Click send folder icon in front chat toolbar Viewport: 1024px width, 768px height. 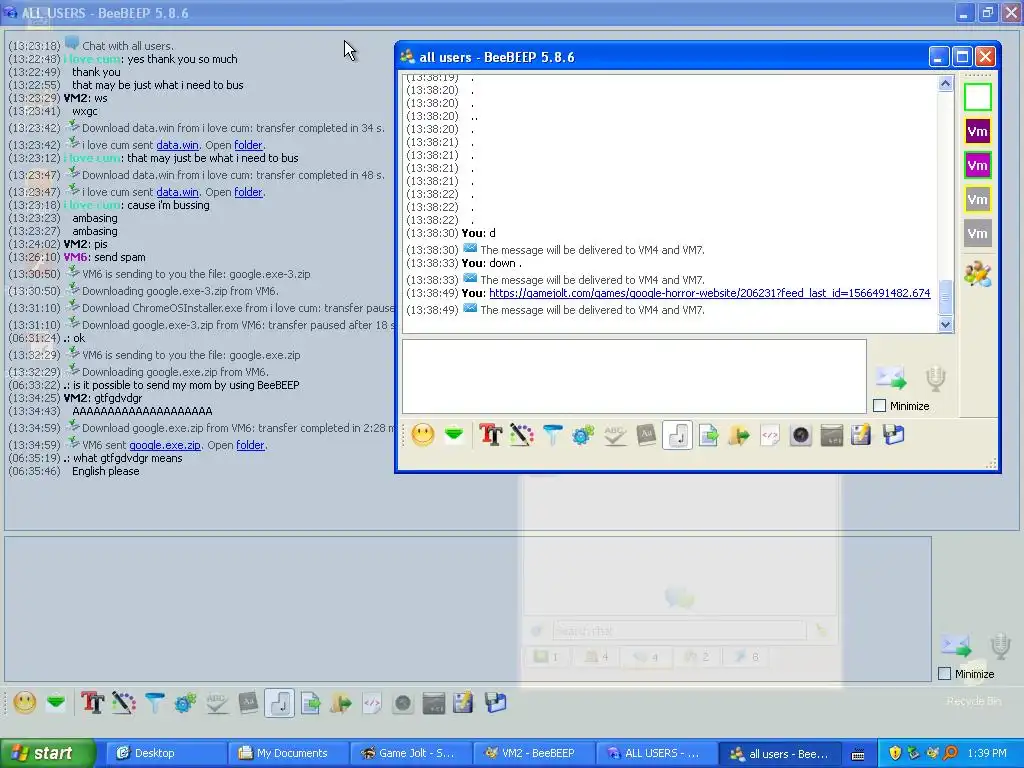pos(739,435)
